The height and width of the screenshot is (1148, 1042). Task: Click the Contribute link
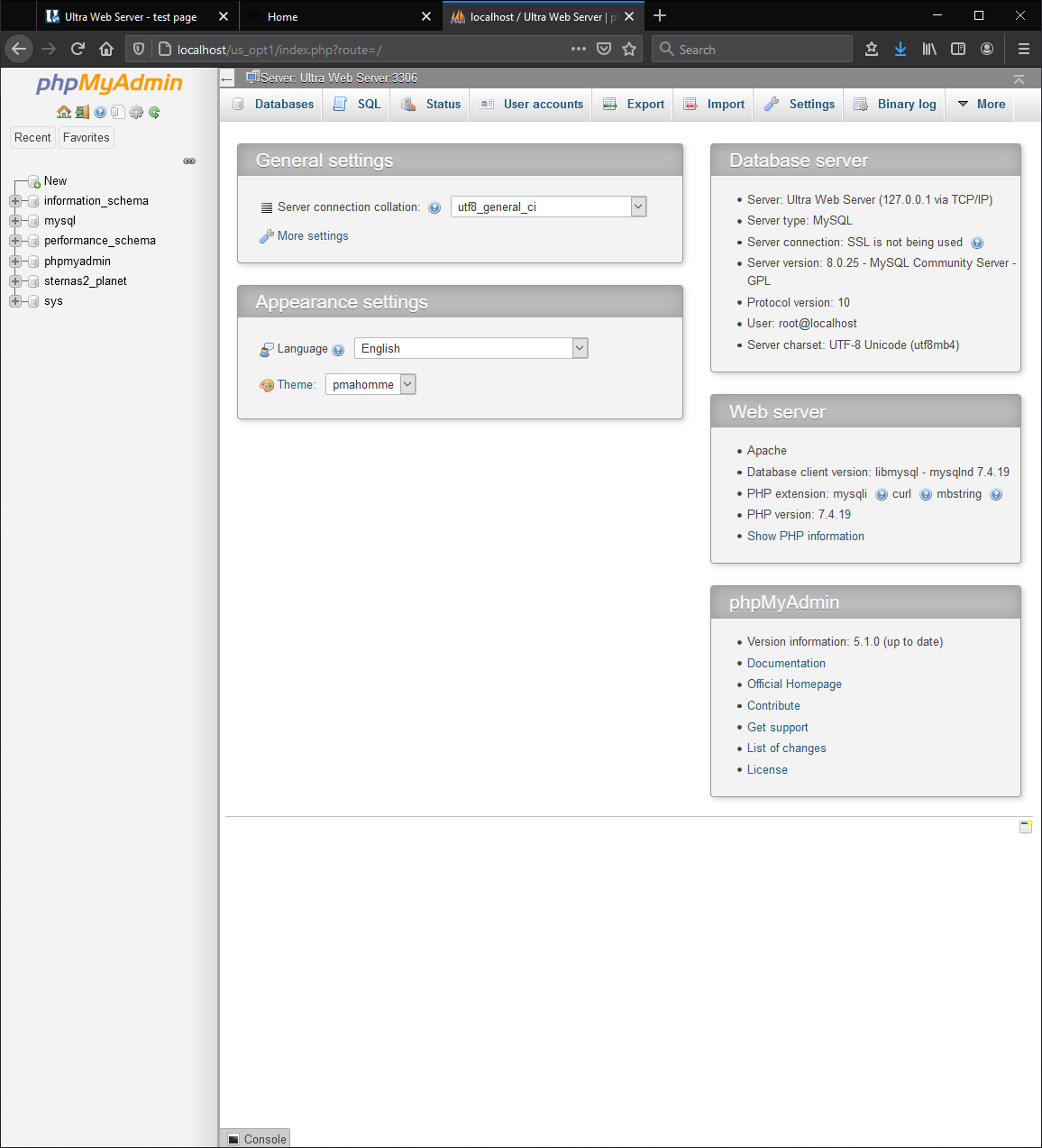tap(773, 706)
